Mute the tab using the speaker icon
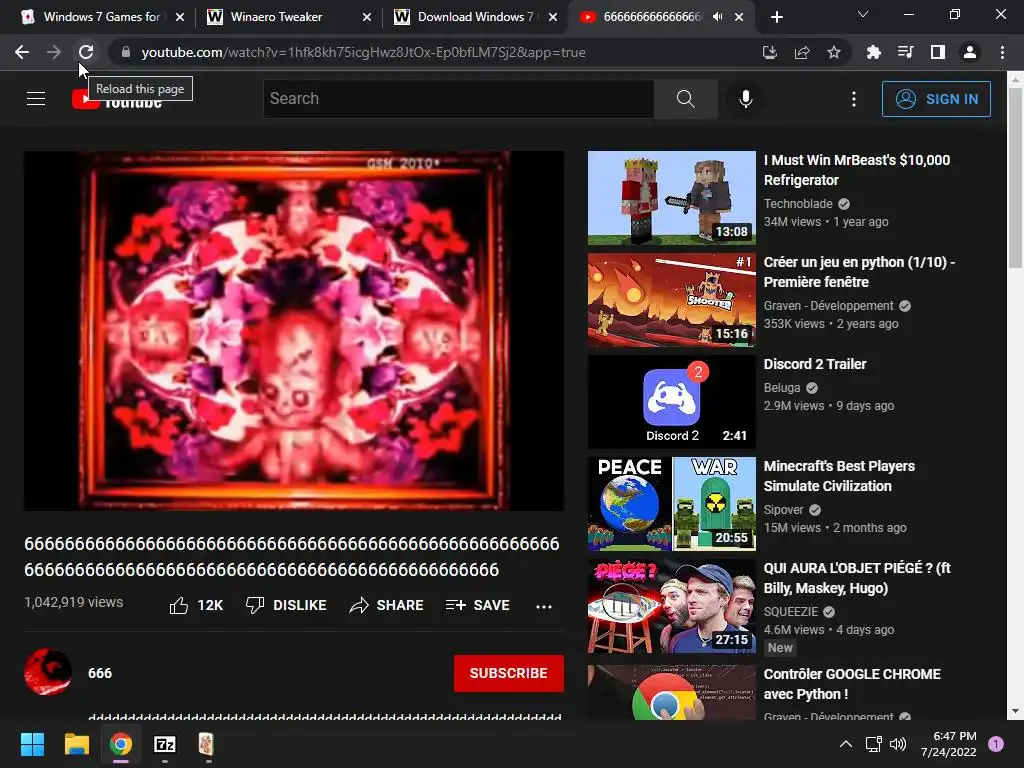 (x=717, y=17)
